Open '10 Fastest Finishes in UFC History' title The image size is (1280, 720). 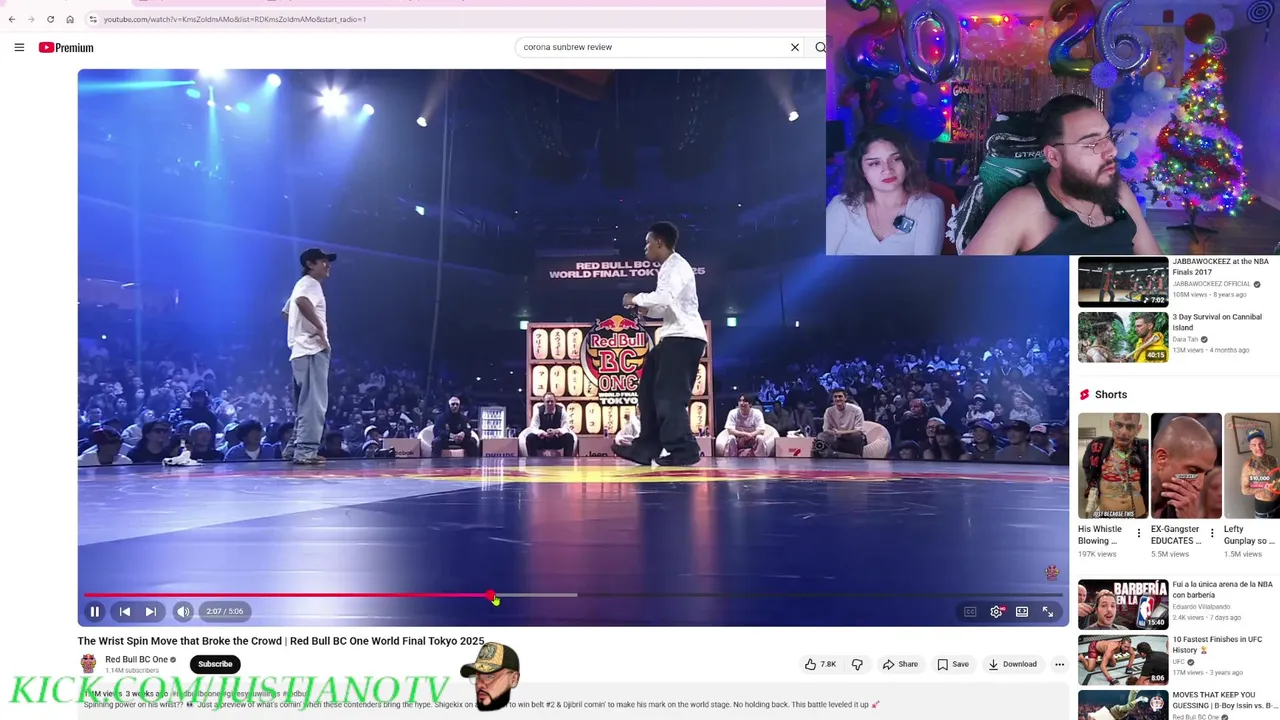1217,644
